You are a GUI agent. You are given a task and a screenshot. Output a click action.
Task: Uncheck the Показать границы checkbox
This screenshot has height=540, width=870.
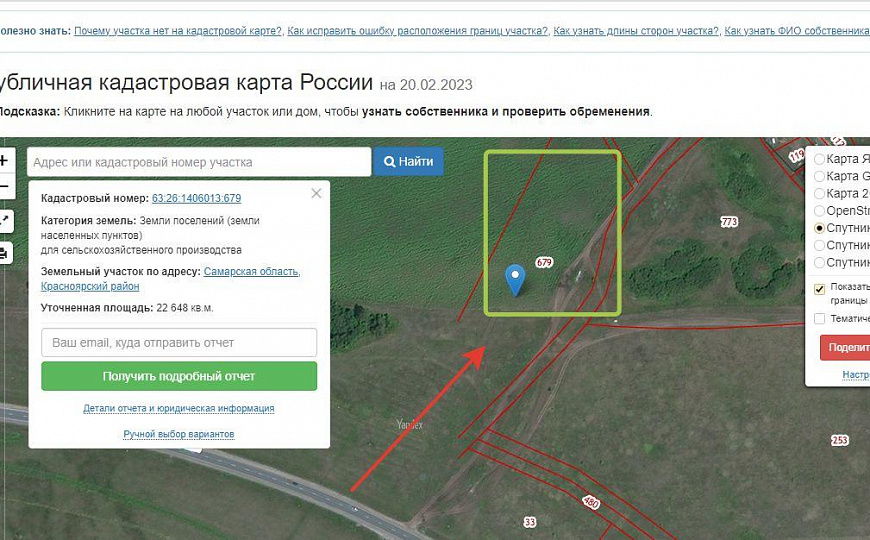pos(820,289)
